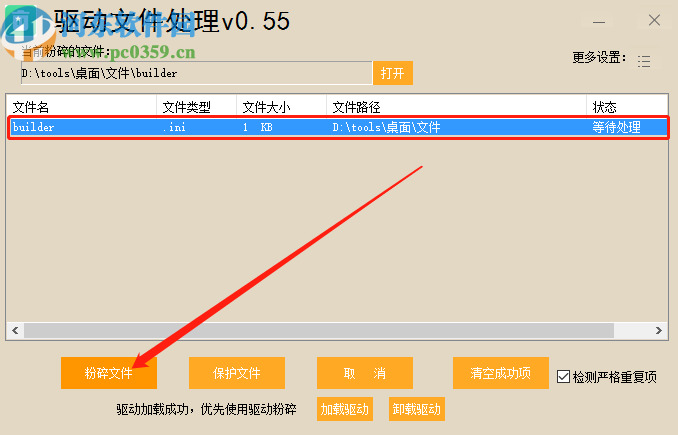Sort by the 文件名 column header
The height and width of the screenshot is (435, 678).
tap(81, 107)
